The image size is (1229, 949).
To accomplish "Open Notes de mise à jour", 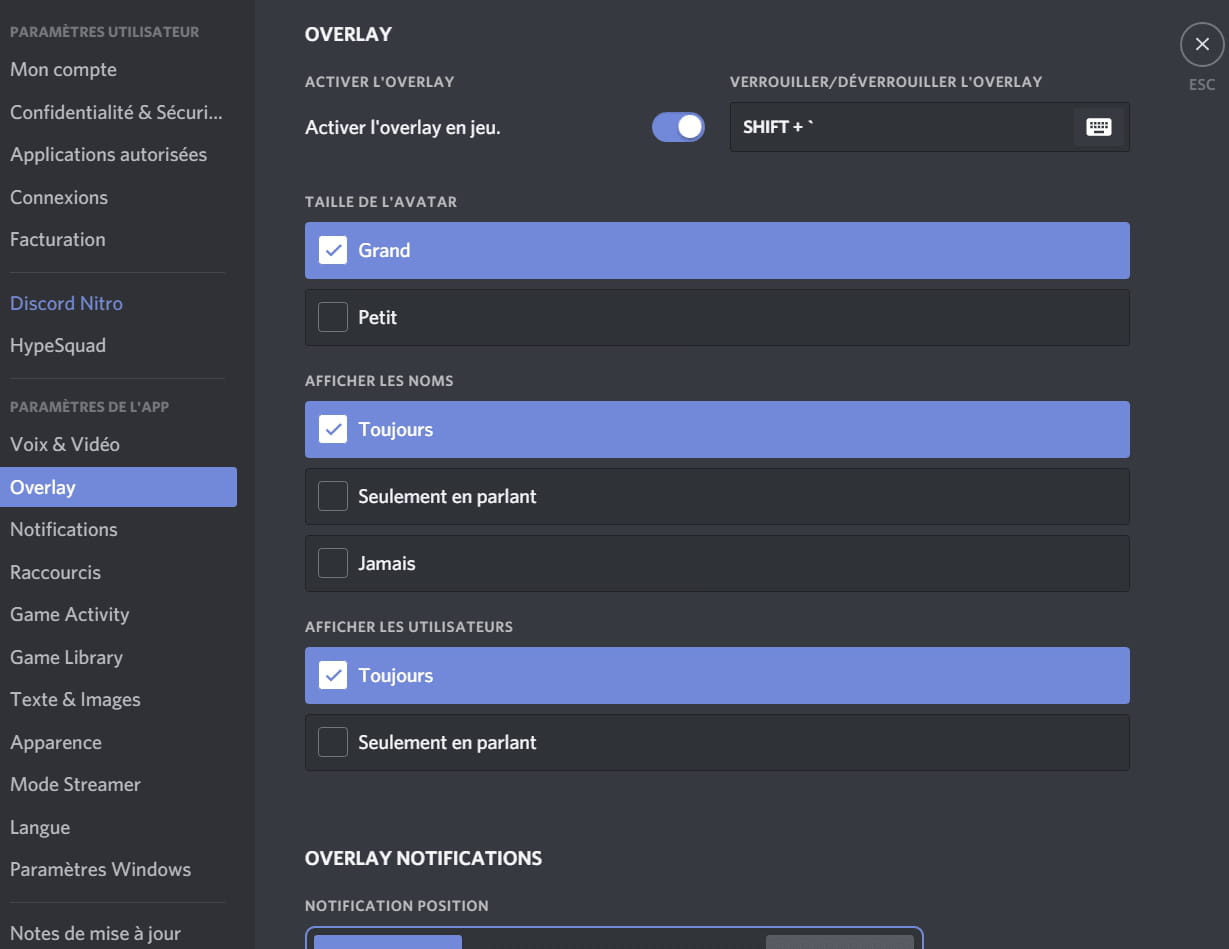I will (95, 933).
